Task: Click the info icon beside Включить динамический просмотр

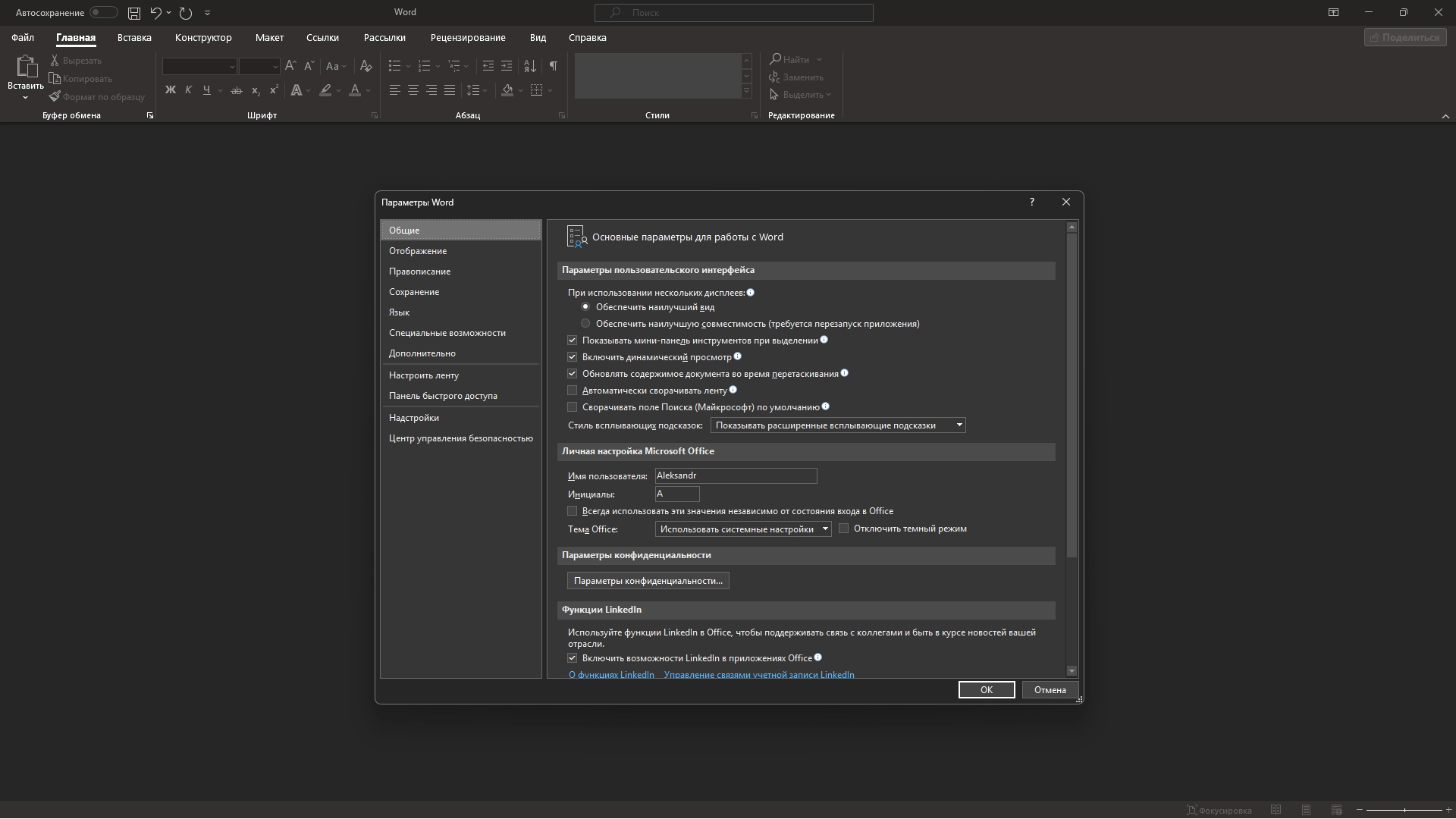Action: [x=738, y=356]
